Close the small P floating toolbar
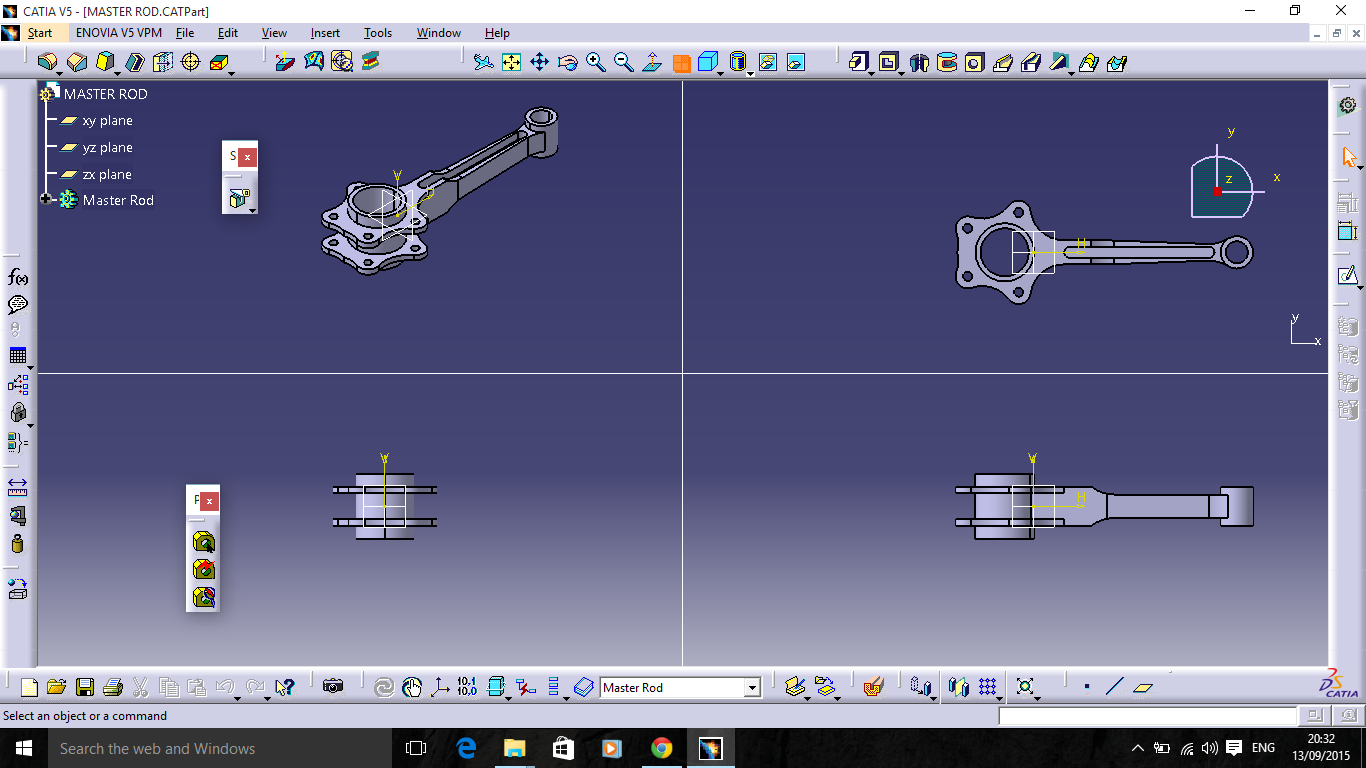The width and height of the screenshot is (1366, 768). coord(209,501)
